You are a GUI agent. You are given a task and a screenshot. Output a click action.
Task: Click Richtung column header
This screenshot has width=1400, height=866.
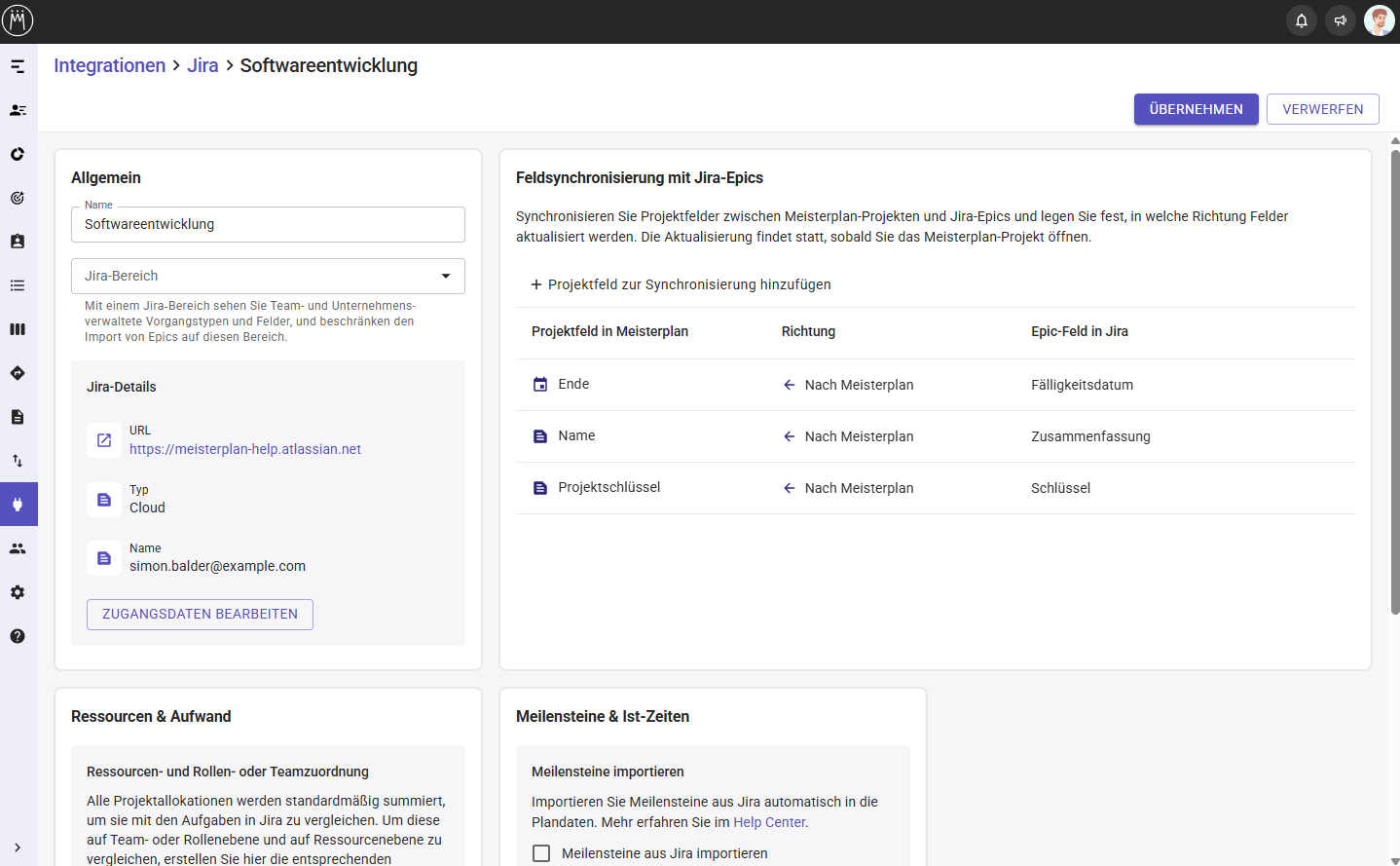808,331
